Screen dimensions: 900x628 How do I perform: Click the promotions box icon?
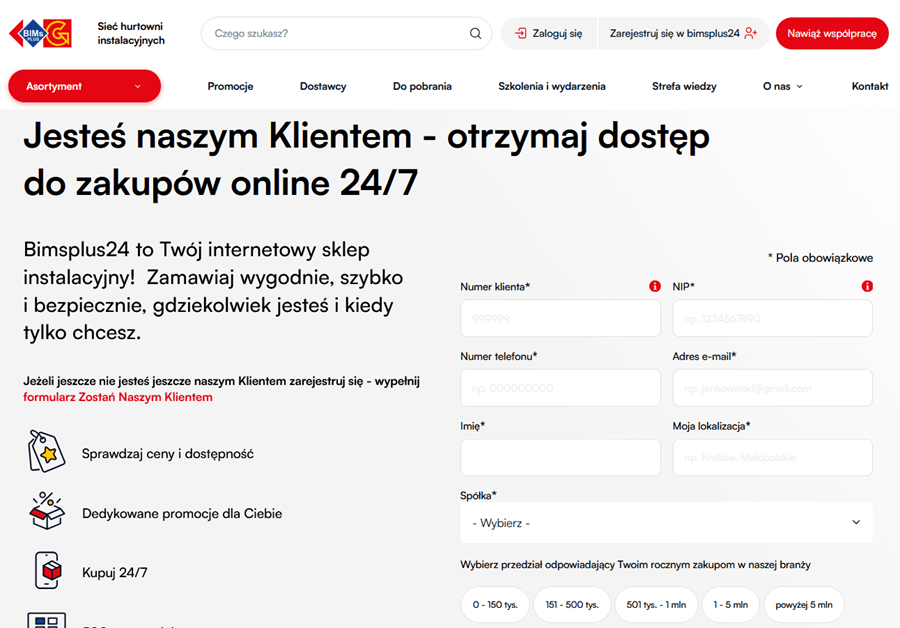(x=46, y=510)
